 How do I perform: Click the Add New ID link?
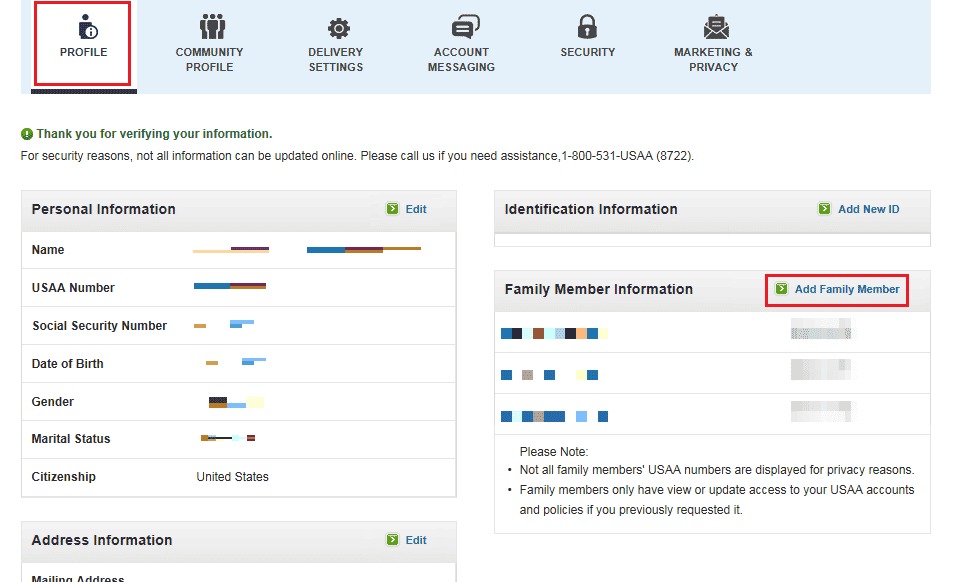coord(868,209)
